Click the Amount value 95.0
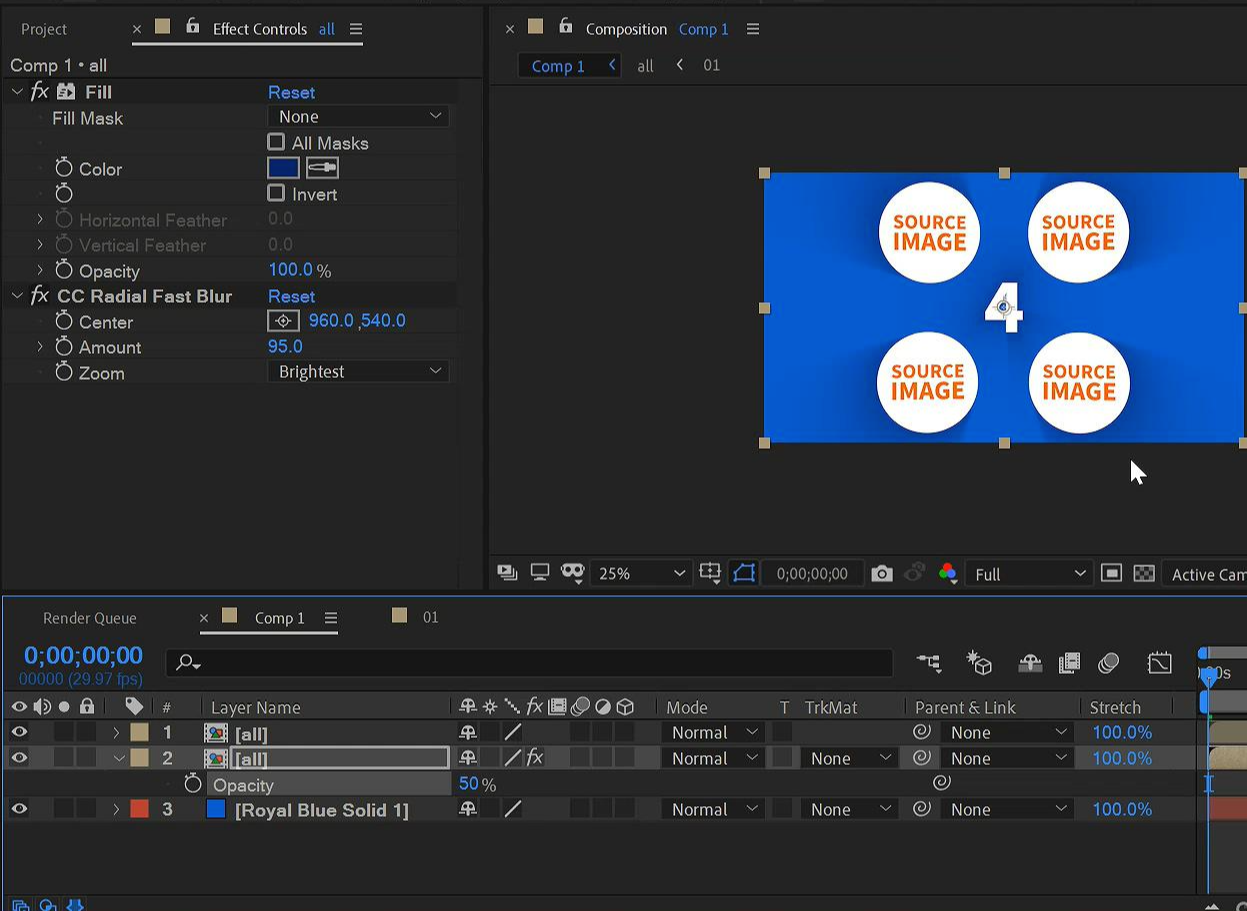The image size is (1247, 911). coord(285,346)
